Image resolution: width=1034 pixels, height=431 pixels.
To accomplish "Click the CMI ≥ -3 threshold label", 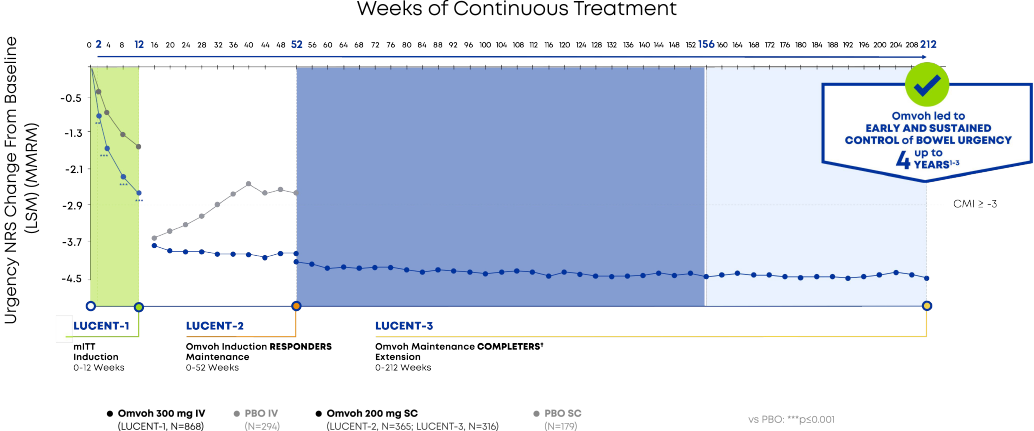I will point(975,204).
